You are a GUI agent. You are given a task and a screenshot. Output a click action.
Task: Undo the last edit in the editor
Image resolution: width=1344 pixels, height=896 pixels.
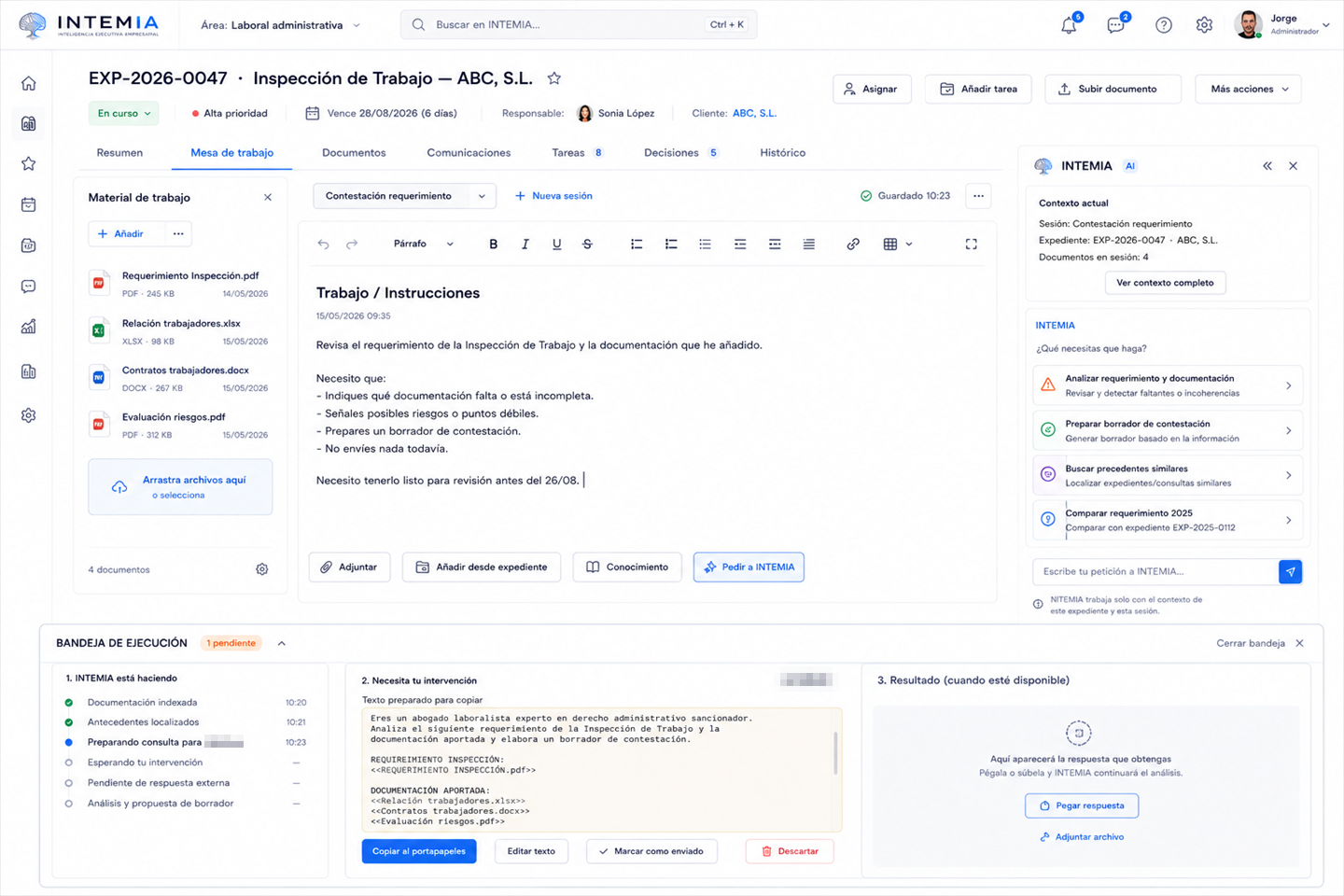(x=324, y=245)
